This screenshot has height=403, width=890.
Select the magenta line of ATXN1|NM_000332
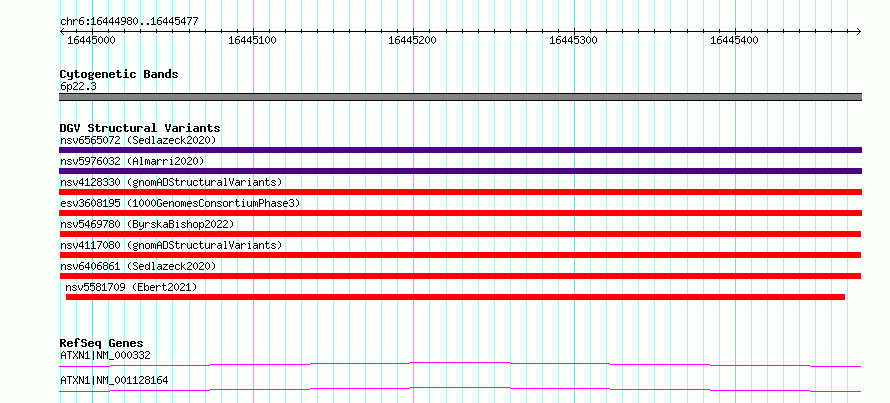pos(460,364)
